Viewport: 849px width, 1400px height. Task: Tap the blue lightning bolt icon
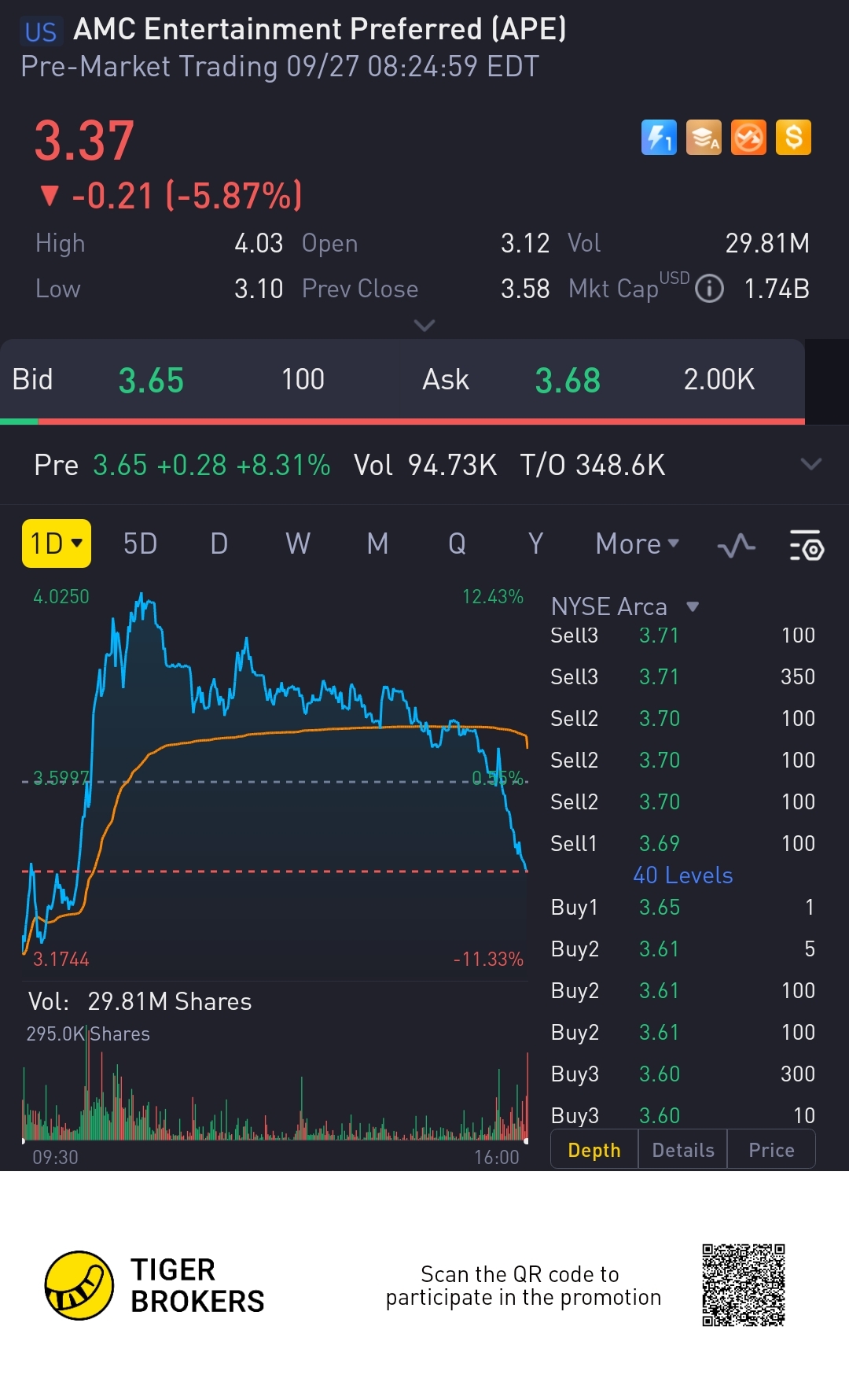(x=659, y=138)
